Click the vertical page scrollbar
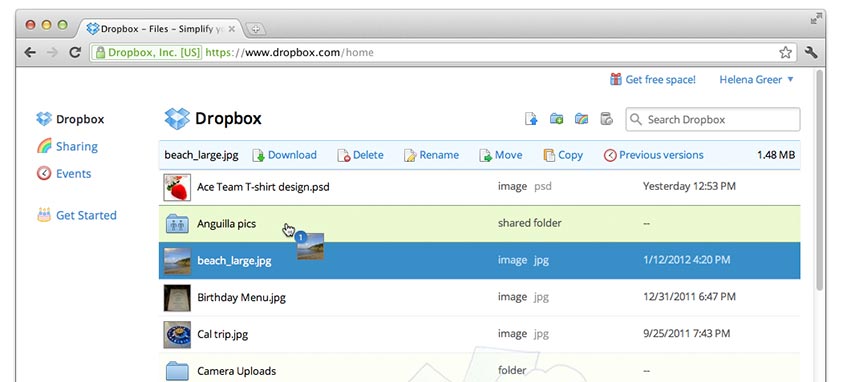 (x=819, y=181)
